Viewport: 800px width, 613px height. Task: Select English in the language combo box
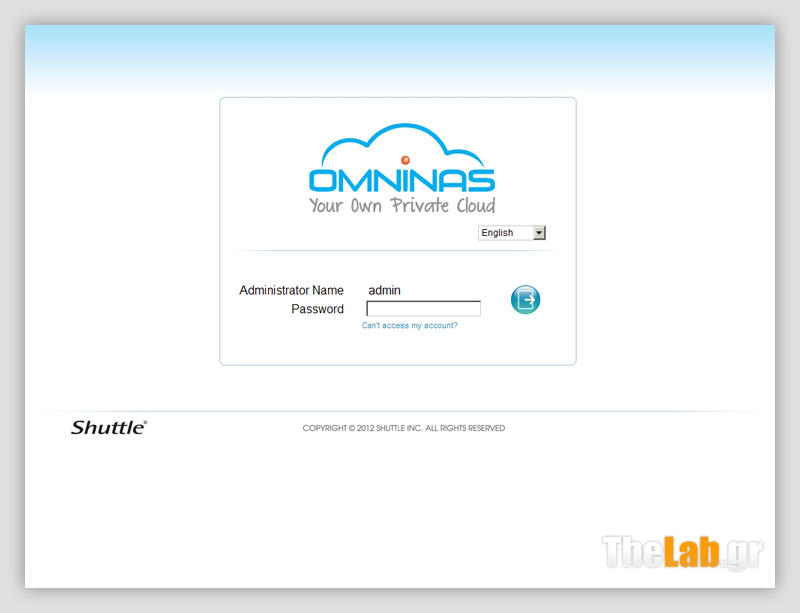tap(505, 232)
